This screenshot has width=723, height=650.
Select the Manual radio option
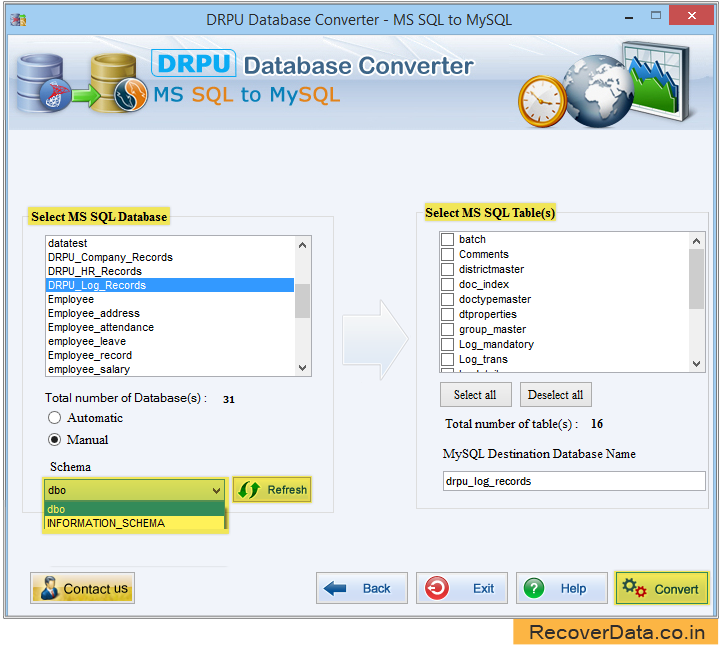pyautogui.click(x=54, y=440)
